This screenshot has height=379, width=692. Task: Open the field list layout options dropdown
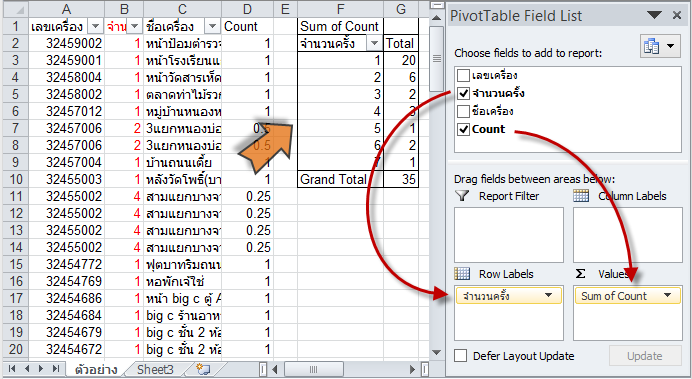pyautogui.click(x=660, y=46)
